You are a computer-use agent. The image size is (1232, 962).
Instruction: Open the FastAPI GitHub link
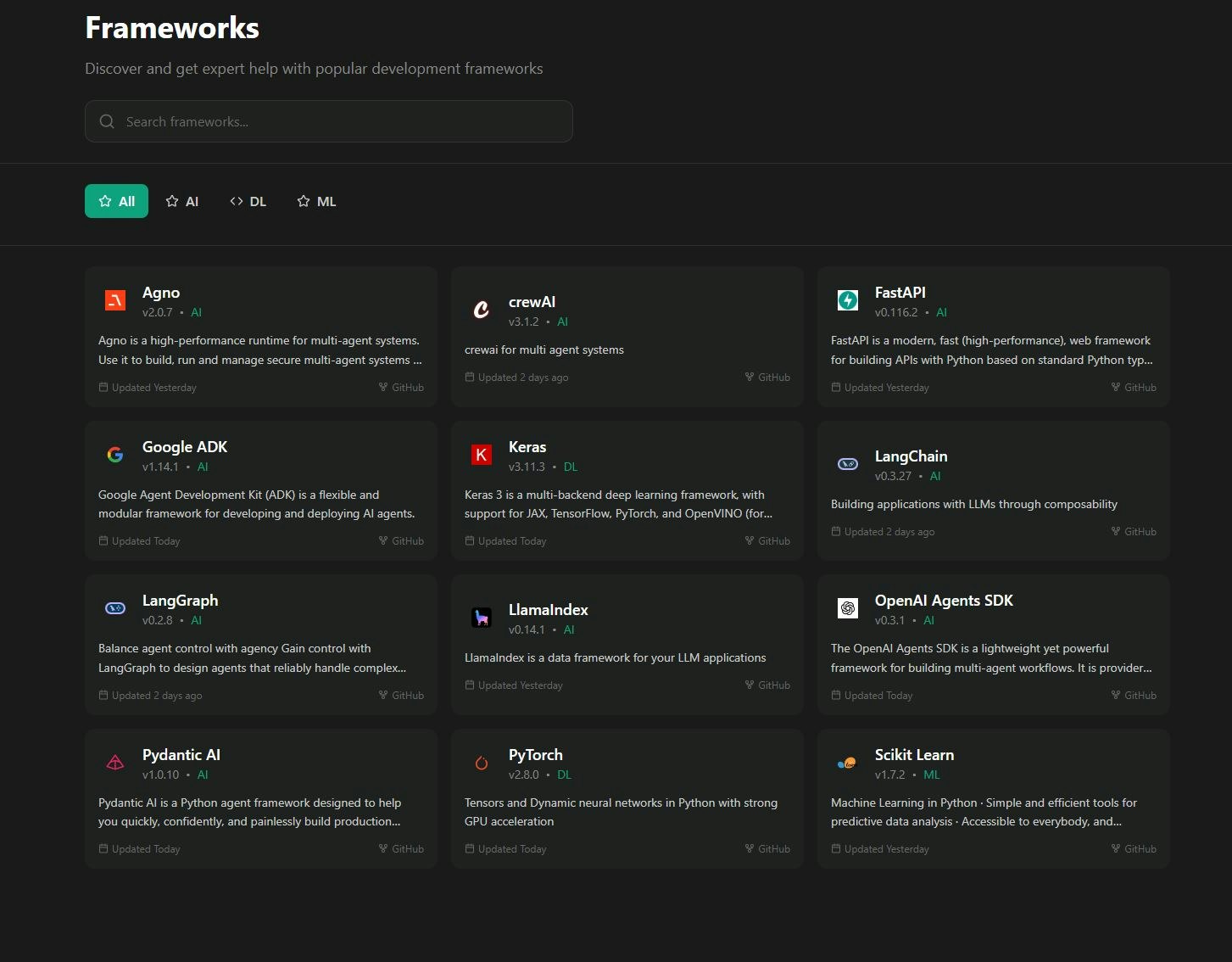pyautogui.click(x=1133, y=387)
